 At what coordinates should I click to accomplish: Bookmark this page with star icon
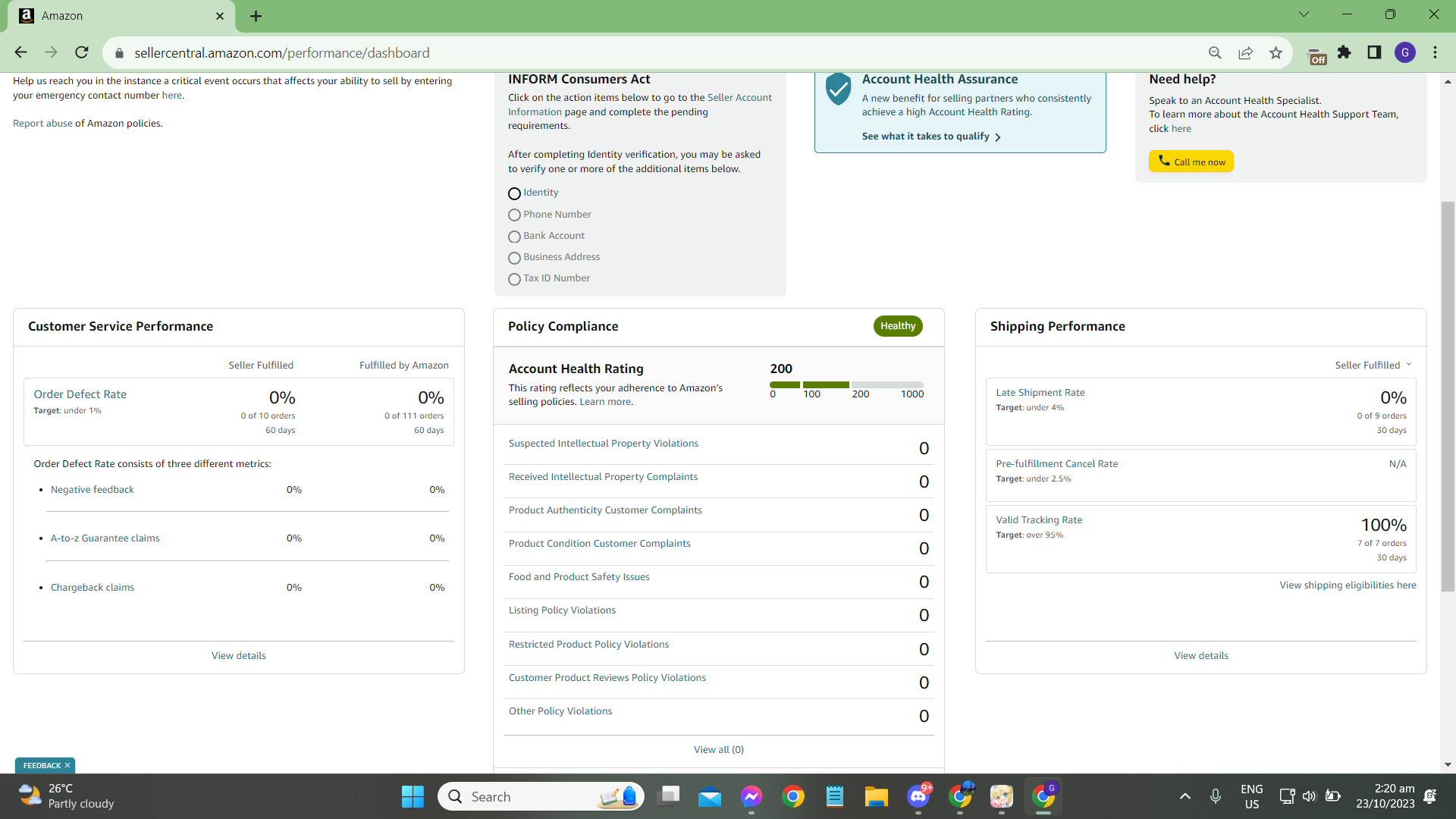pos(1276,52)
